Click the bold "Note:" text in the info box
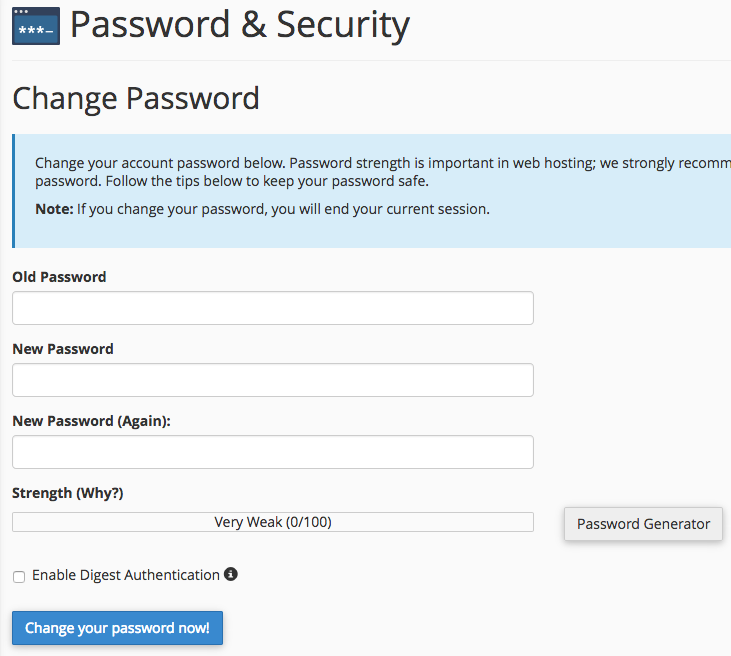The width and height of the screenshot is (731, 656). pos(54,209)
